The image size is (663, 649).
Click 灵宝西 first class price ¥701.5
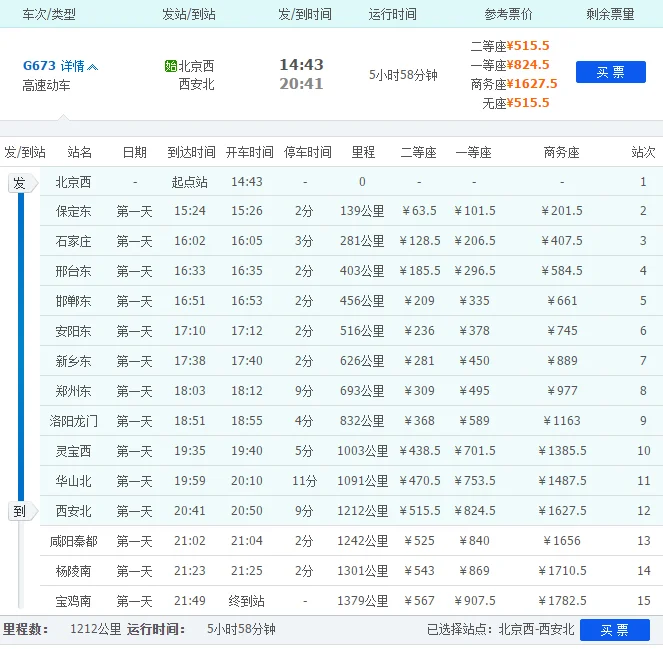(475, 451)
